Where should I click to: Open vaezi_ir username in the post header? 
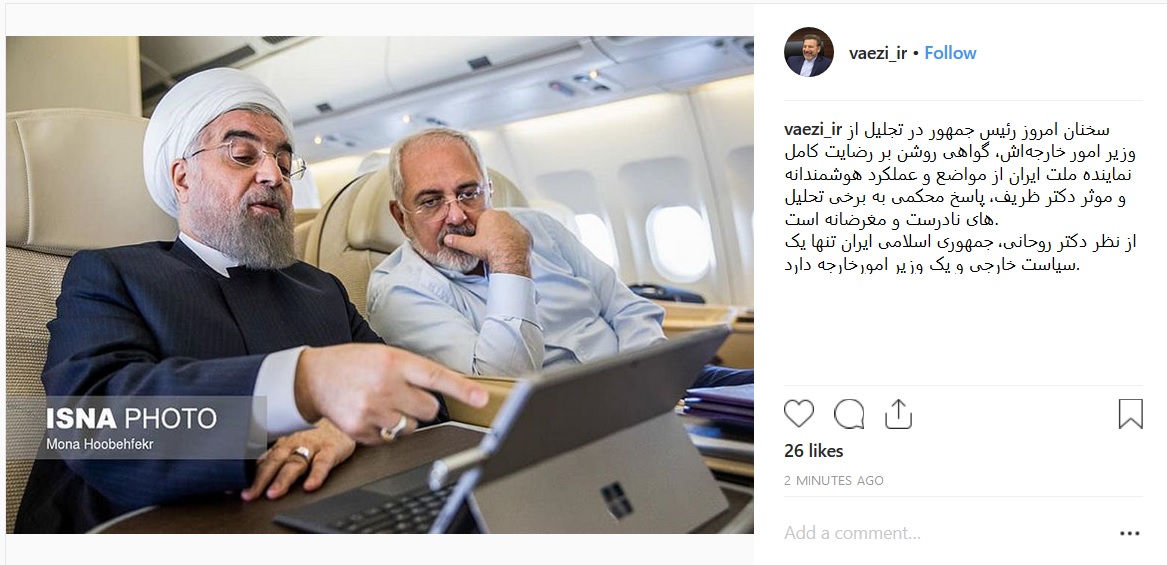coord(877,53)
